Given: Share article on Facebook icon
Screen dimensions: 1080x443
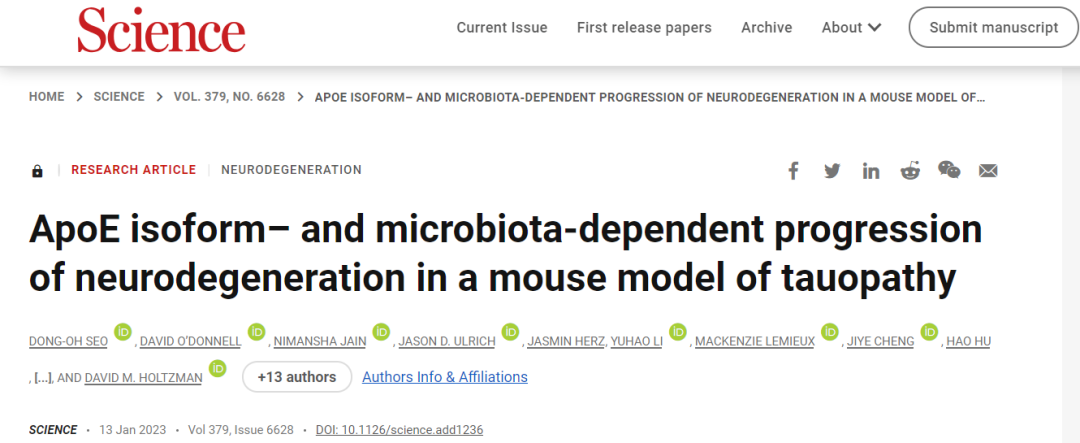Looking at the screenshot, I should tap(793, 171).
